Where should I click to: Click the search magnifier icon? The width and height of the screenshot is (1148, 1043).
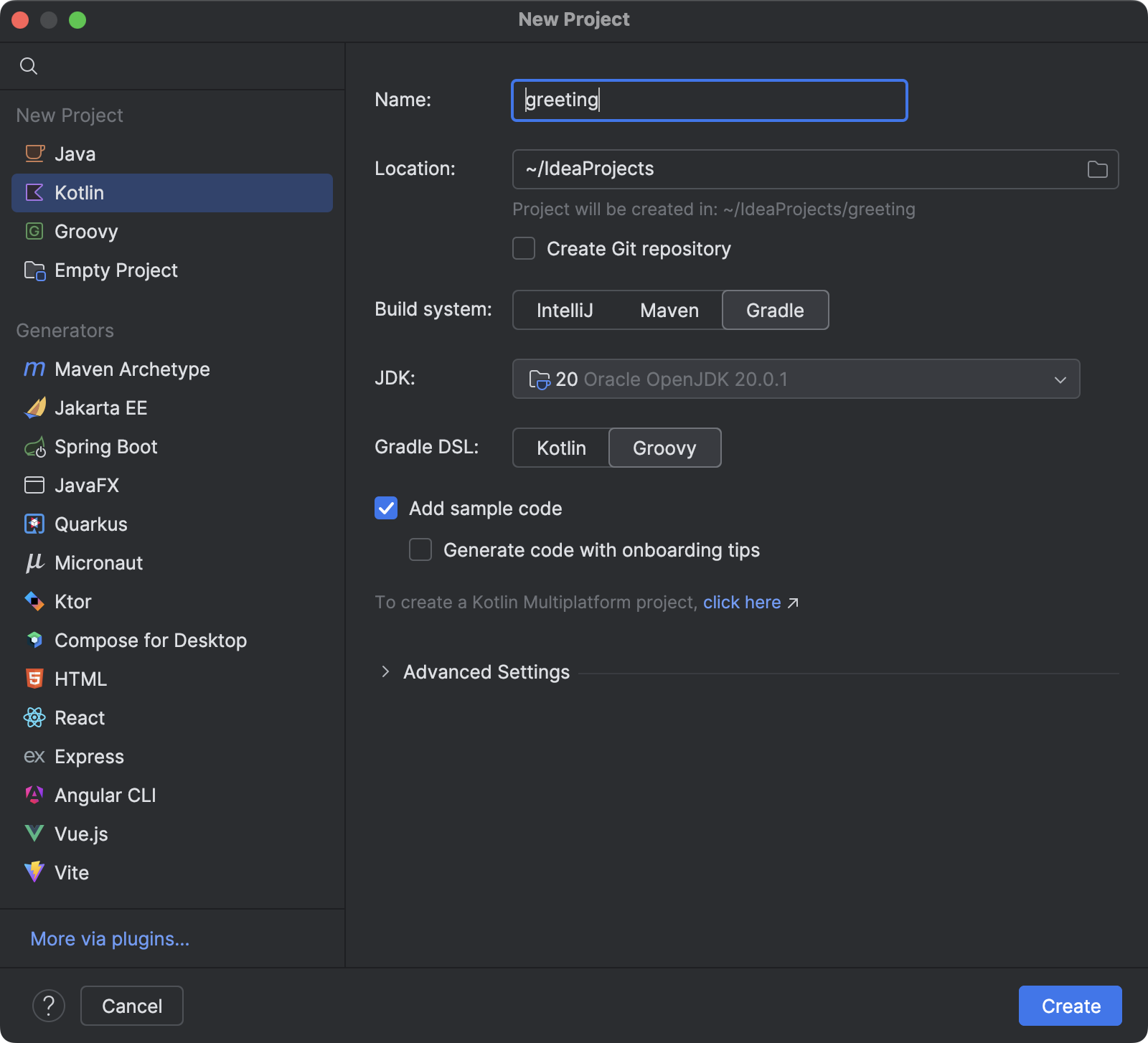(29, 66)
